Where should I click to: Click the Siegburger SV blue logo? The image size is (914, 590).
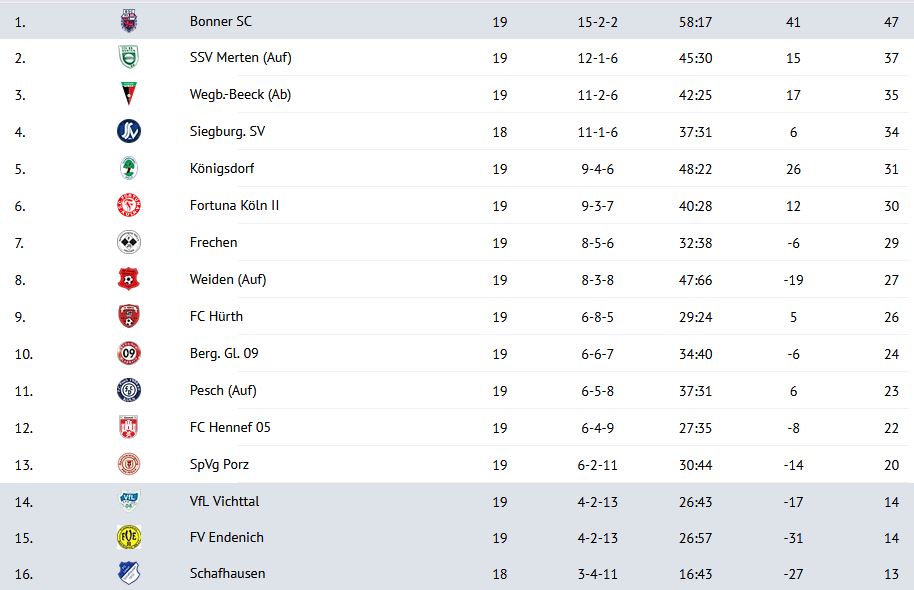(128, 131)
